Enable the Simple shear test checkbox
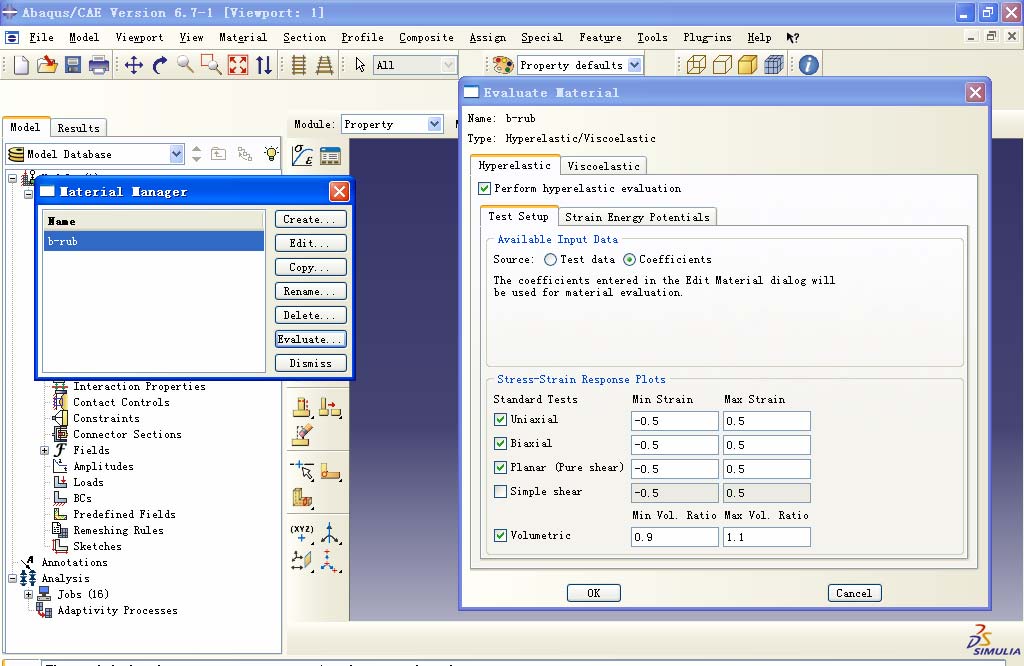 point(501,491)
